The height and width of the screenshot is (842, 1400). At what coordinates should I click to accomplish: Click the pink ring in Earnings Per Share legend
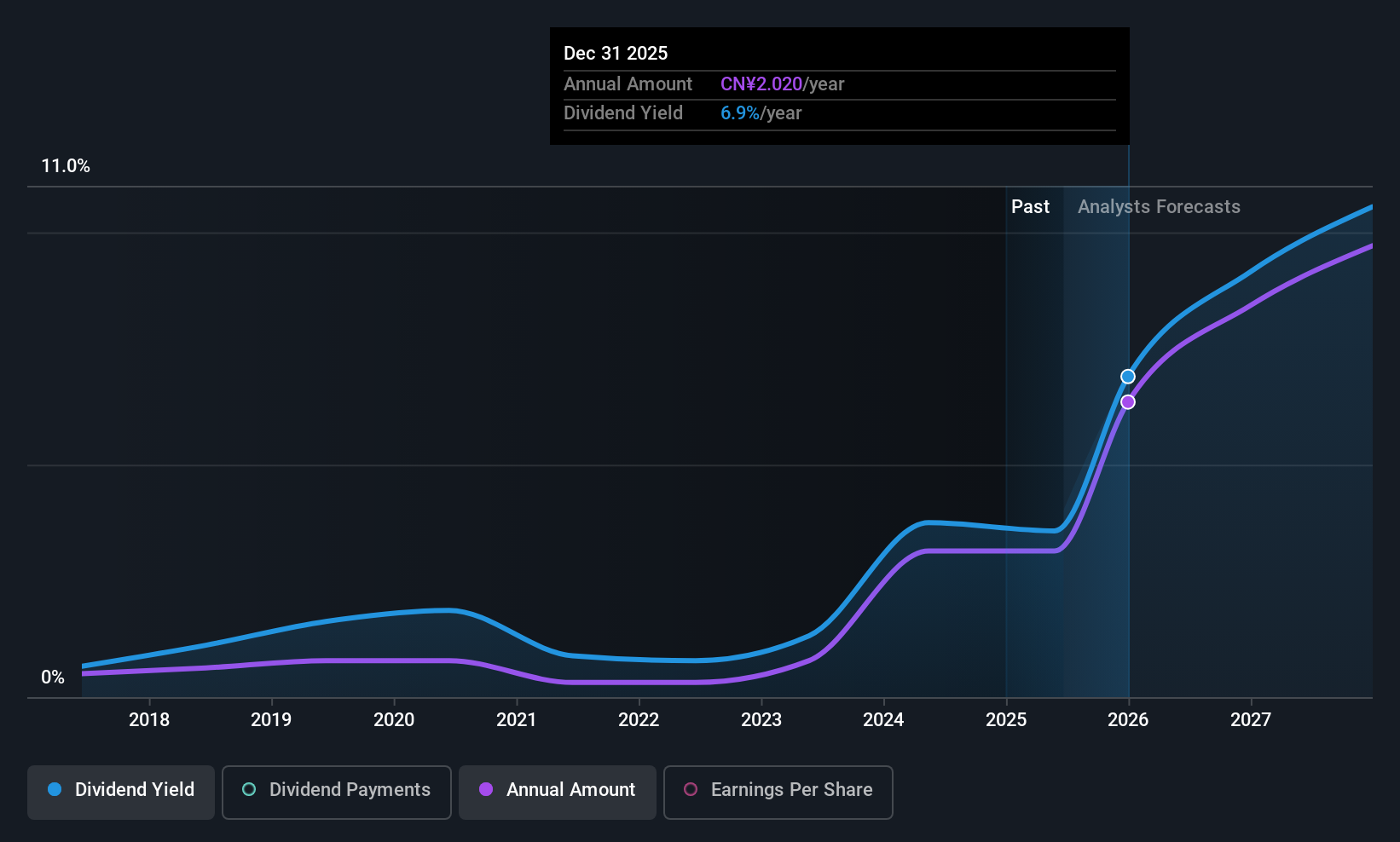click(x=691, y=790)
